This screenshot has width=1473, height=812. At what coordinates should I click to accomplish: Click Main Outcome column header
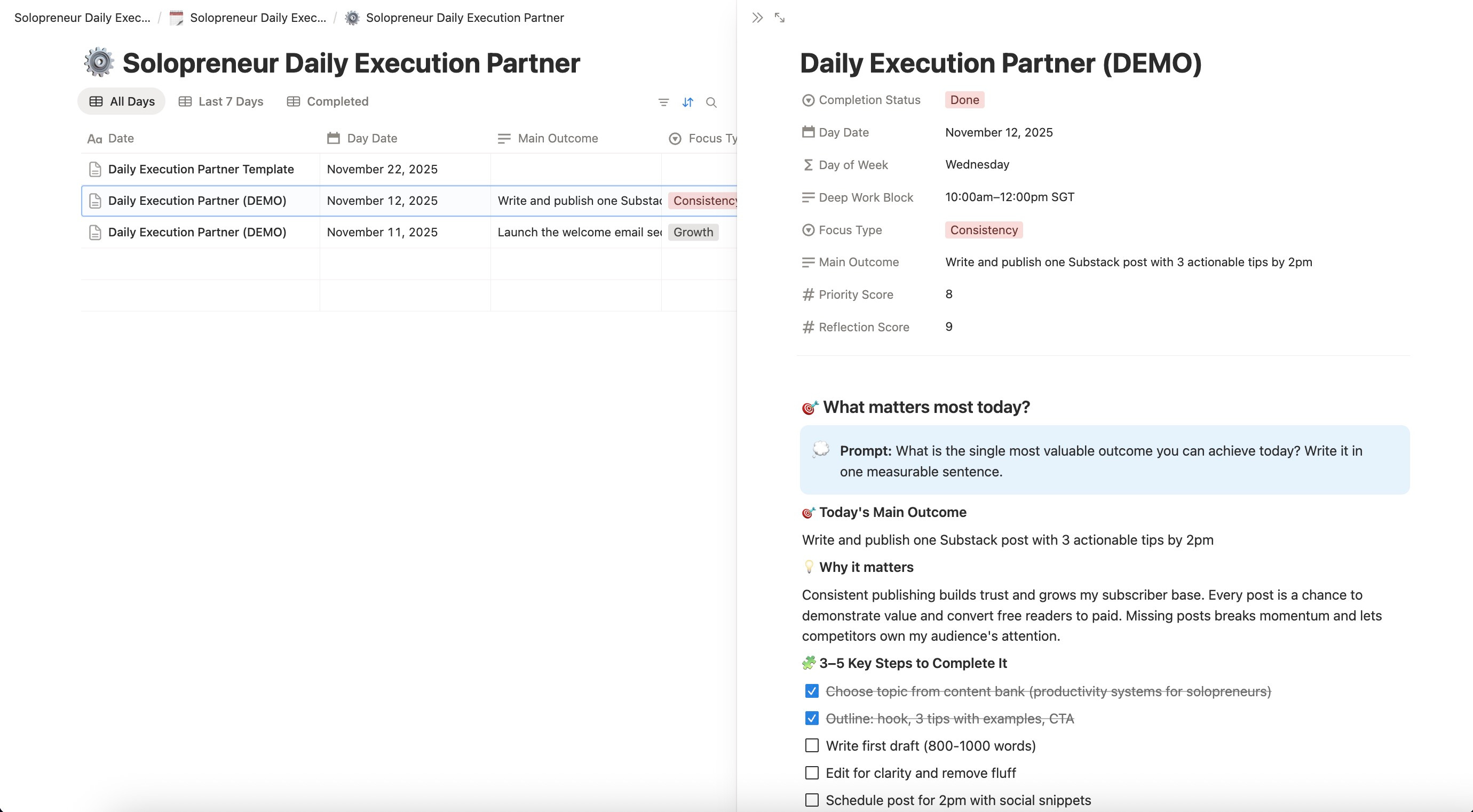[x=557, y=138]
